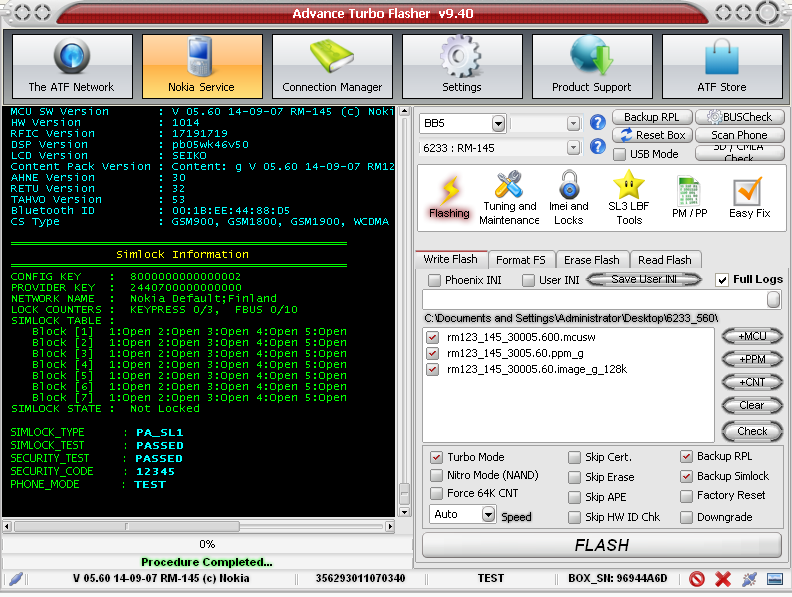Click the +CNT button
792x597 pixels.
click(x=752, y=382)
